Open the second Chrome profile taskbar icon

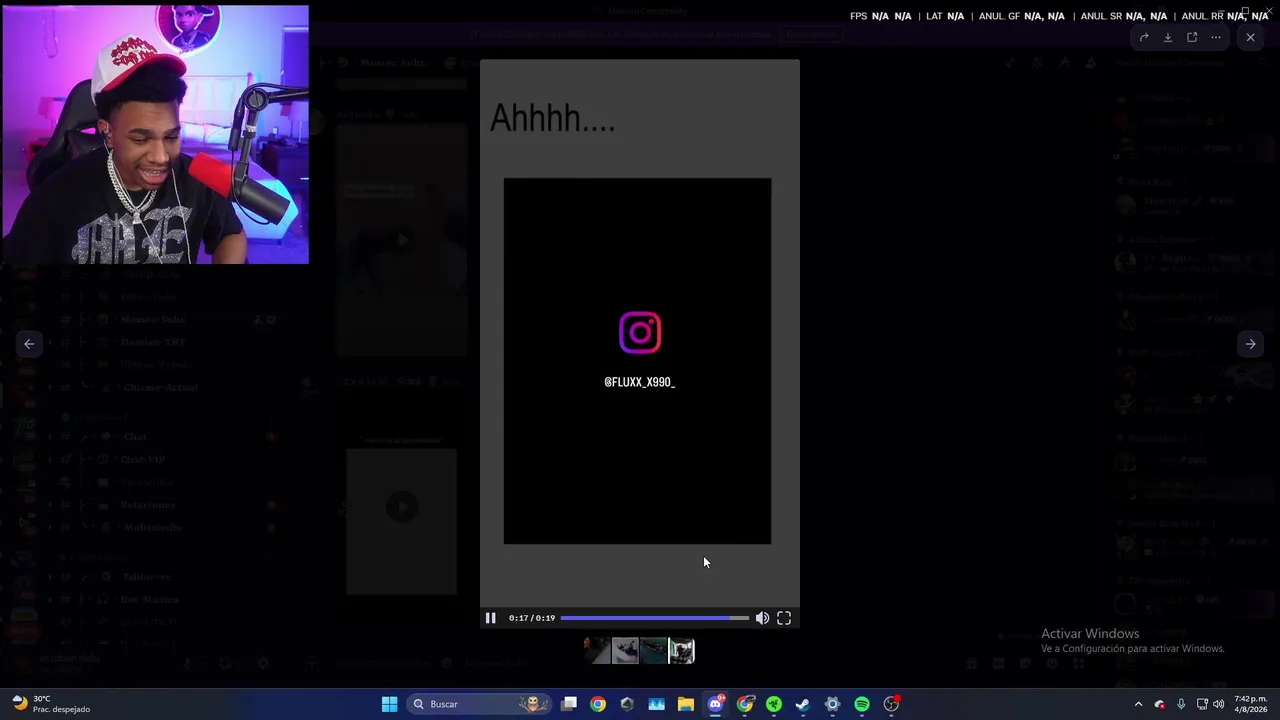point(745,704)
